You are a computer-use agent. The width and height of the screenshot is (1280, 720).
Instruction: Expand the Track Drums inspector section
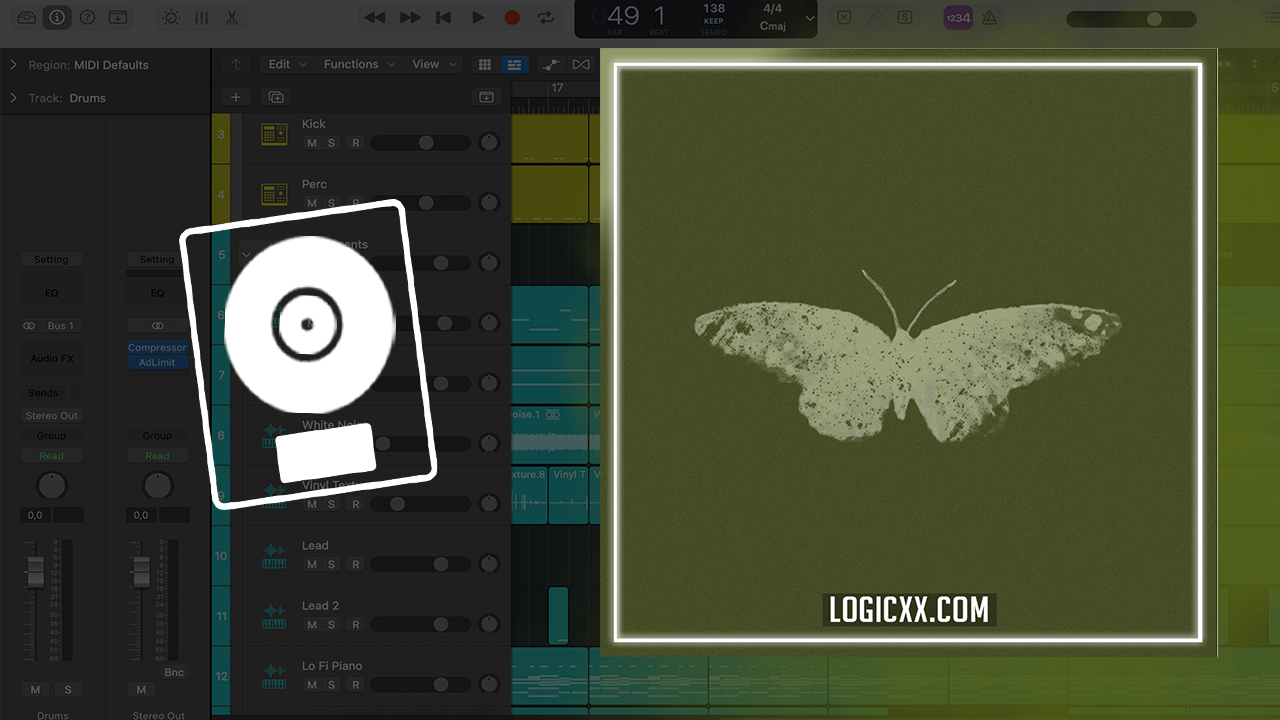click(13, 98)
